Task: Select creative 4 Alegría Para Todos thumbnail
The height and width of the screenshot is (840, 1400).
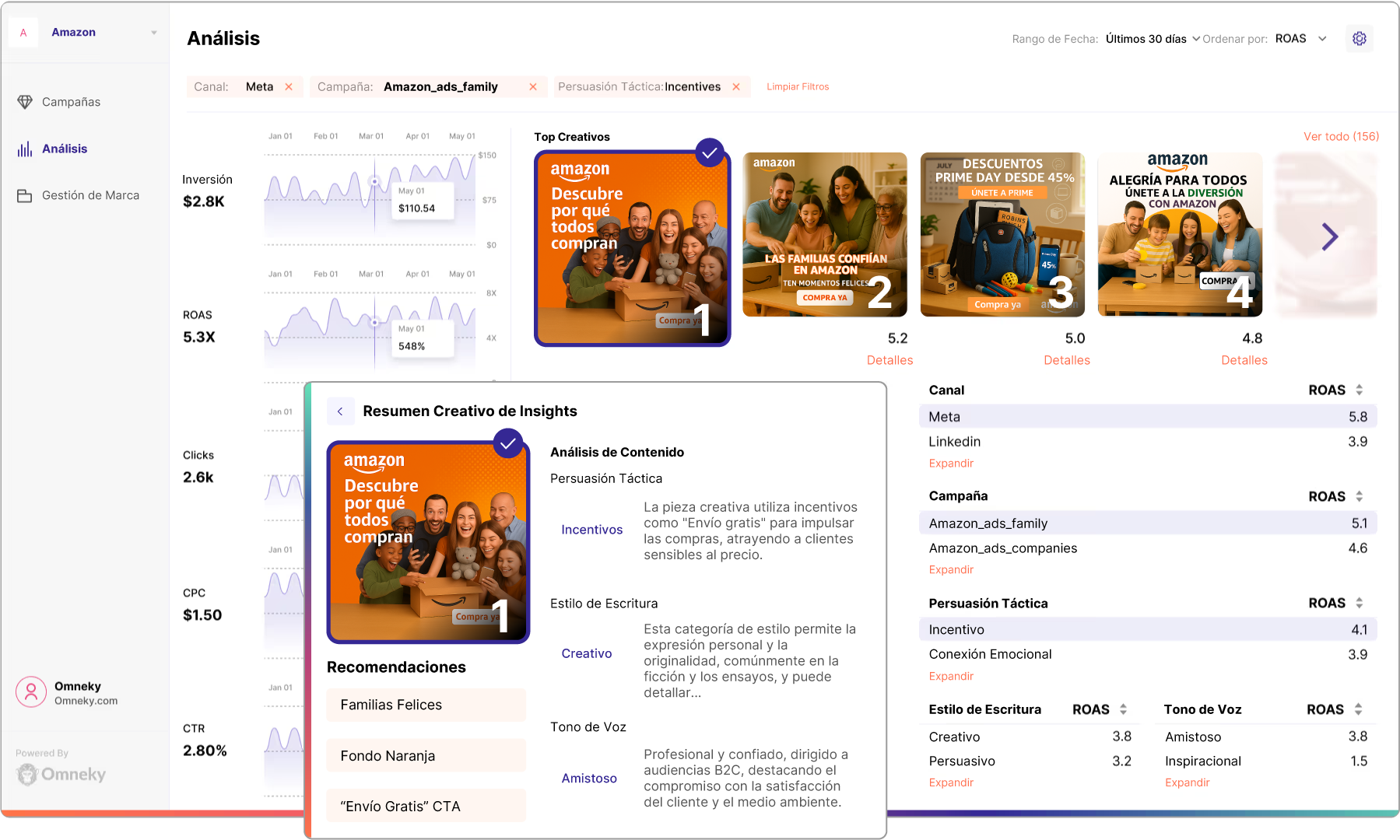Action: [x=1180, y=235]
